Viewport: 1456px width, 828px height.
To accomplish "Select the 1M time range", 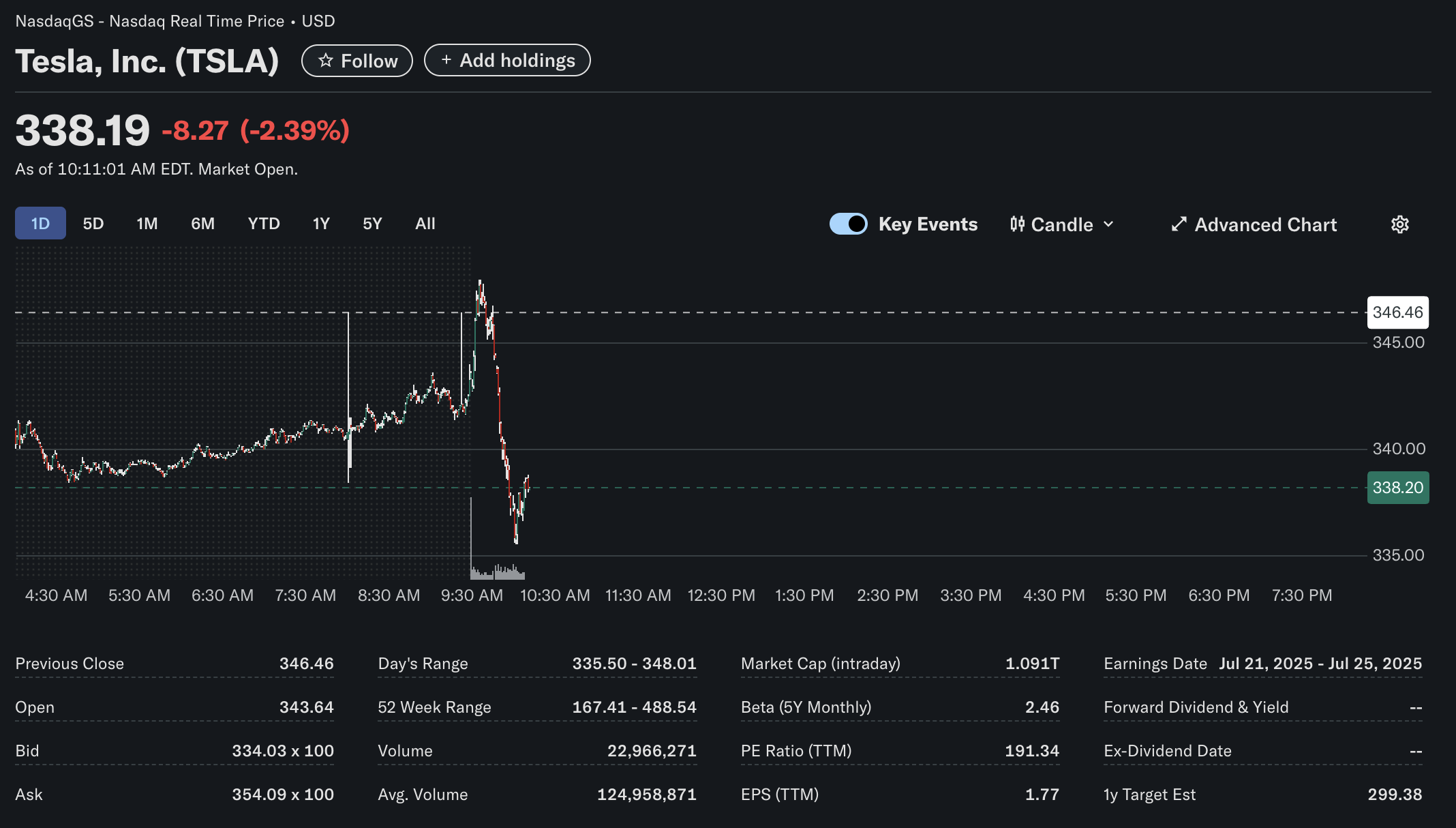I will 147,223.
